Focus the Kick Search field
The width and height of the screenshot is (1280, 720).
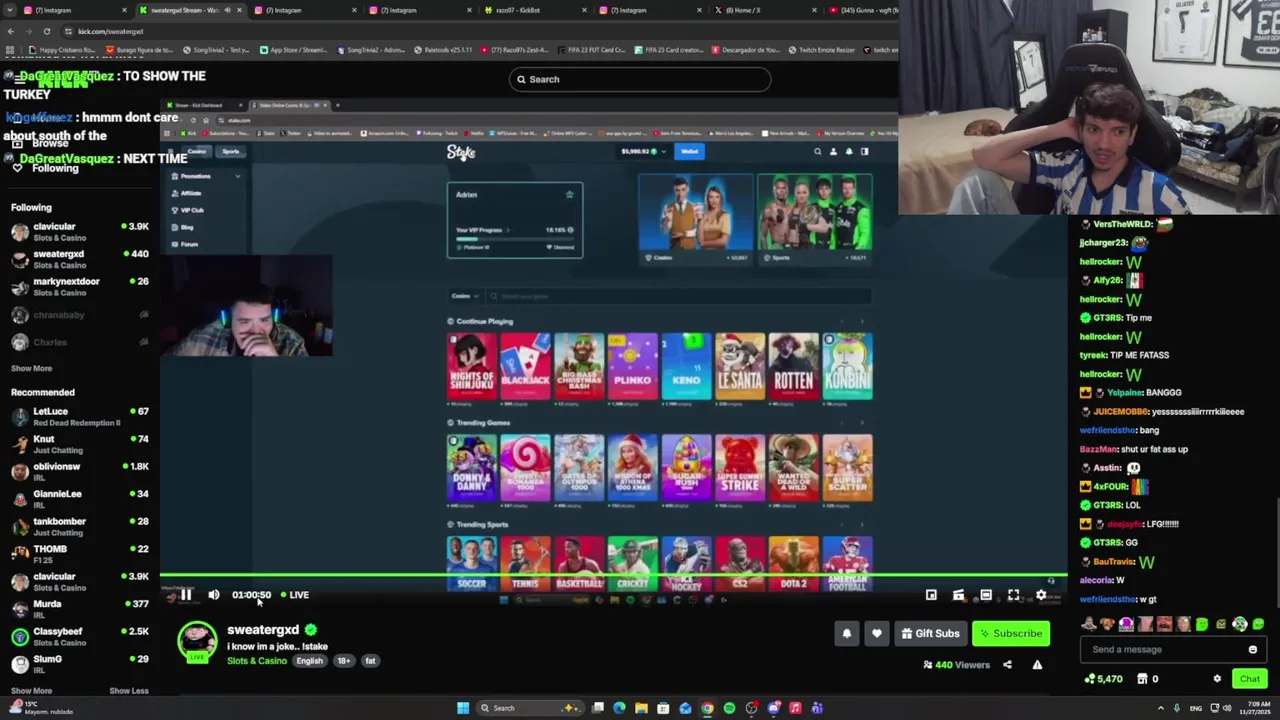[640, 79]
